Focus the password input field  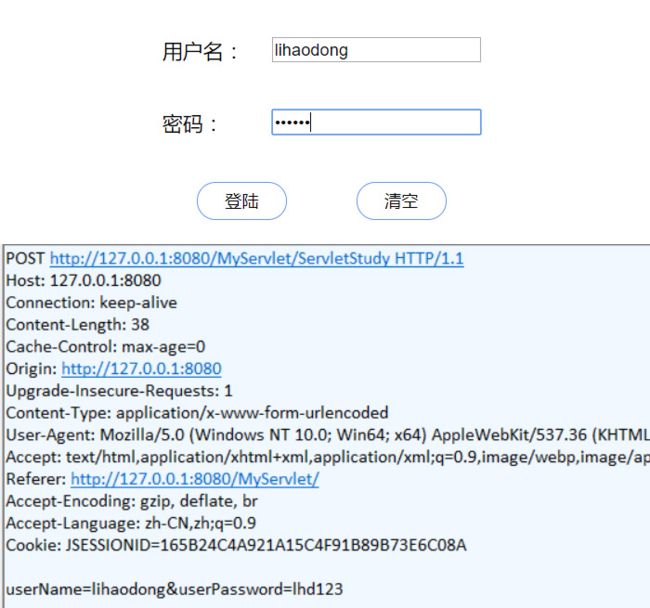click(376, 122)
